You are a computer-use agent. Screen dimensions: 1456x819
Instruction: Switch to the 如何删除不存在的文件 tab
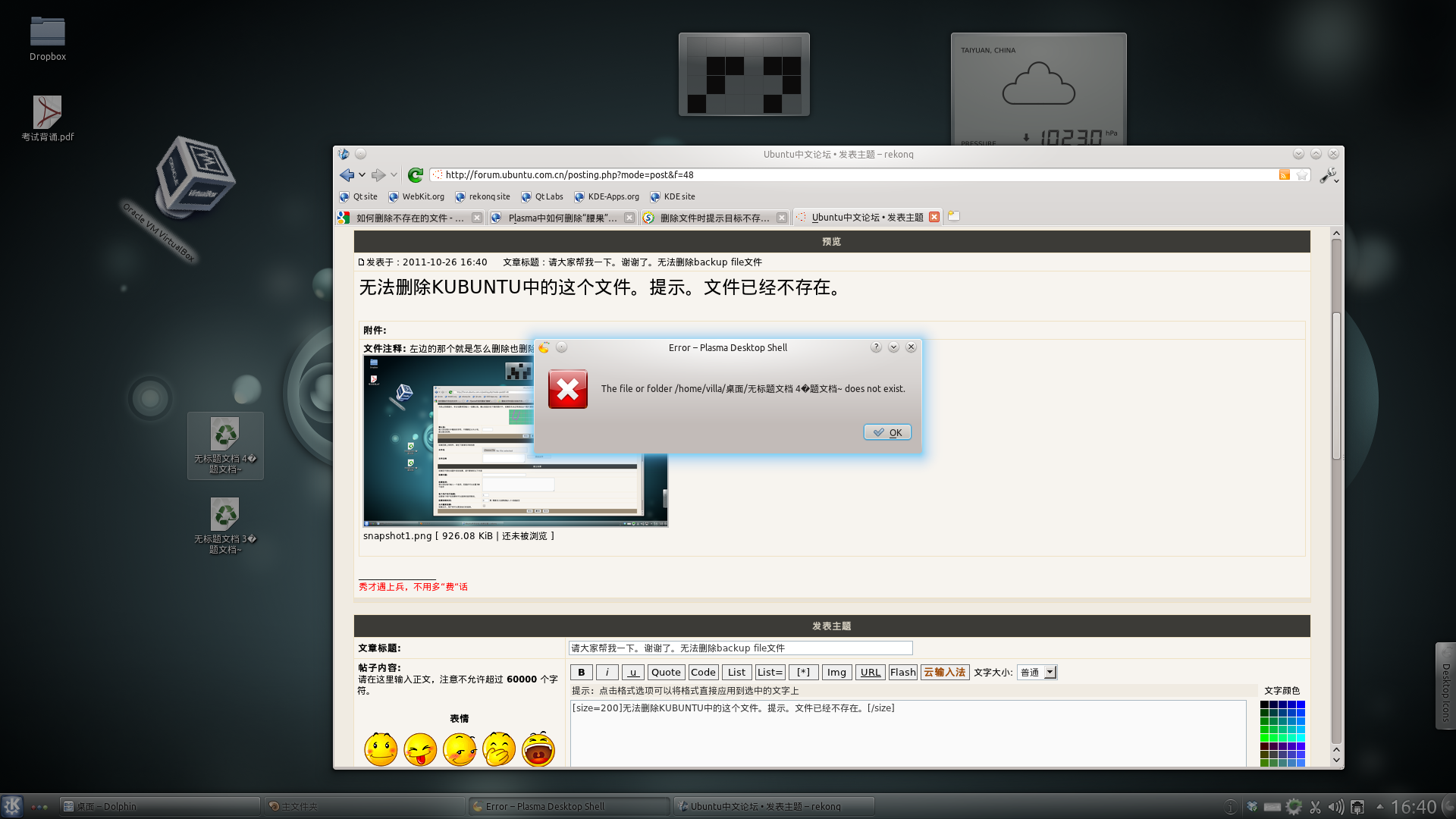pos(409,218)
